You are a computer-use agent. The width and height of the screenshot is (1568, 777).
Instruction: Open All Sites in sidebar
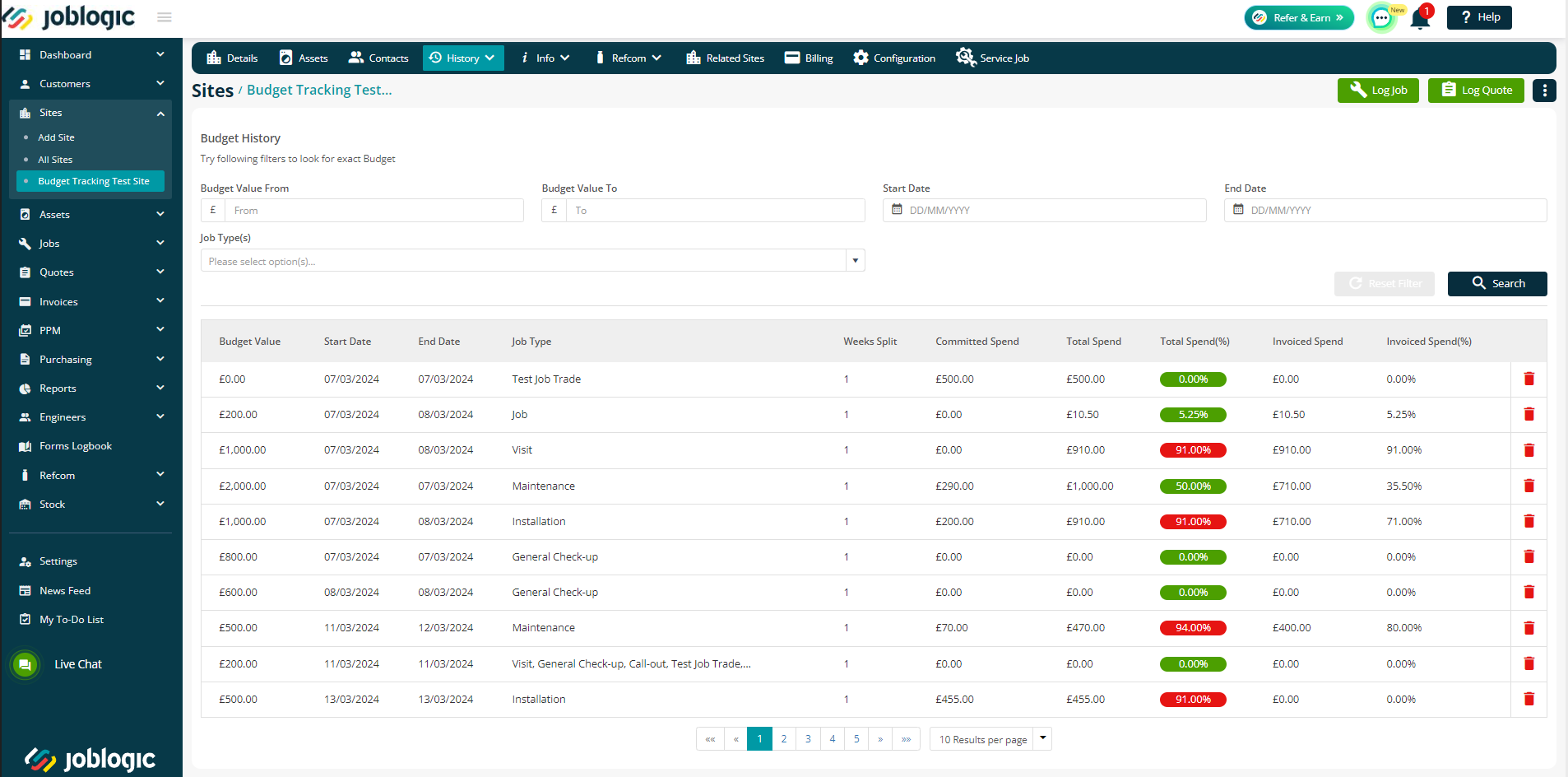pyautogui.click(x=55, y=160)
